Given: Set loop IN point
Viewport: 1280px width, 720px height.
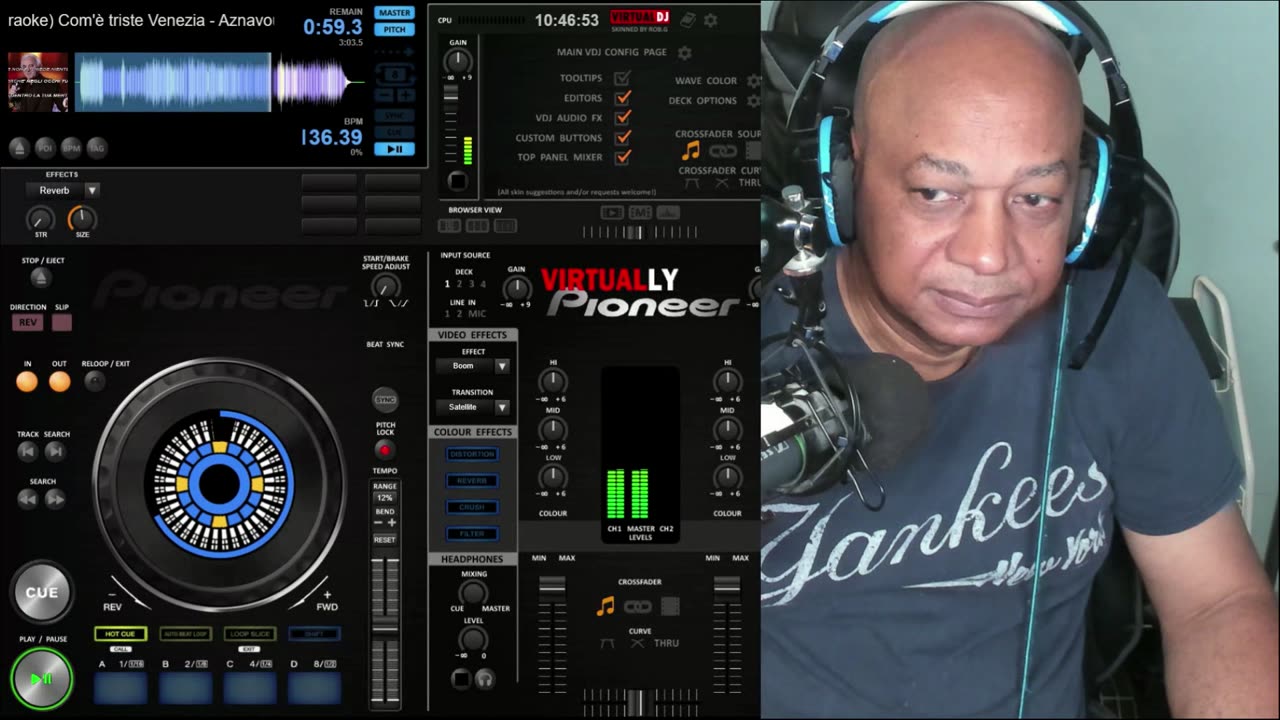Looking at the screenshot, I should click(27, 381).
